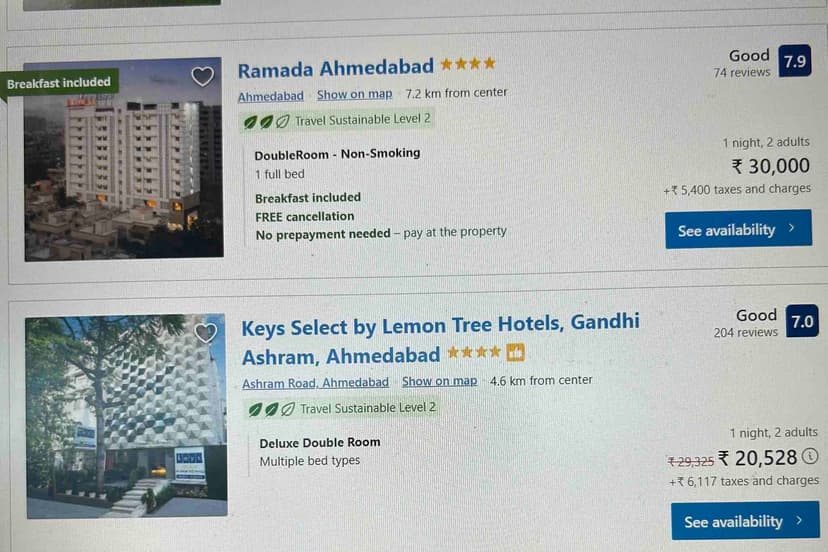This screenshot has height=552, width=828.
Task: Click the Keys Select preferred partner thumbs-up icon
Action: point(516,352)
